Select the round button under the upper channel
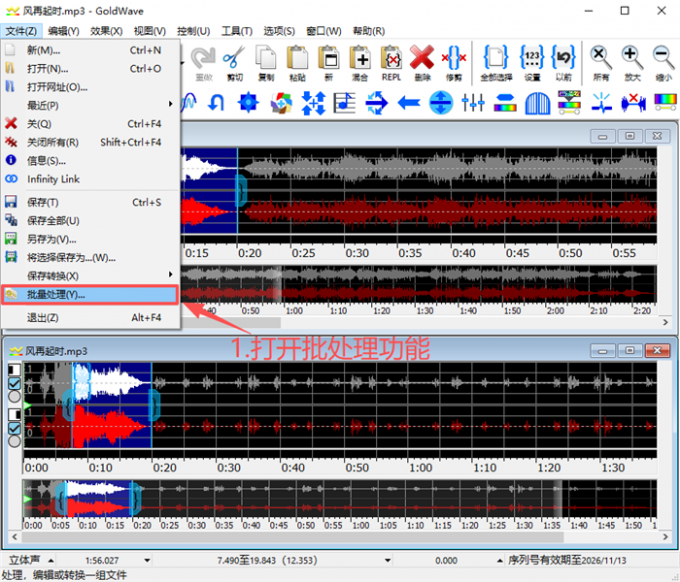Image resolution: width=680 pixels, height=582 pixels. (x=13, y=397)
